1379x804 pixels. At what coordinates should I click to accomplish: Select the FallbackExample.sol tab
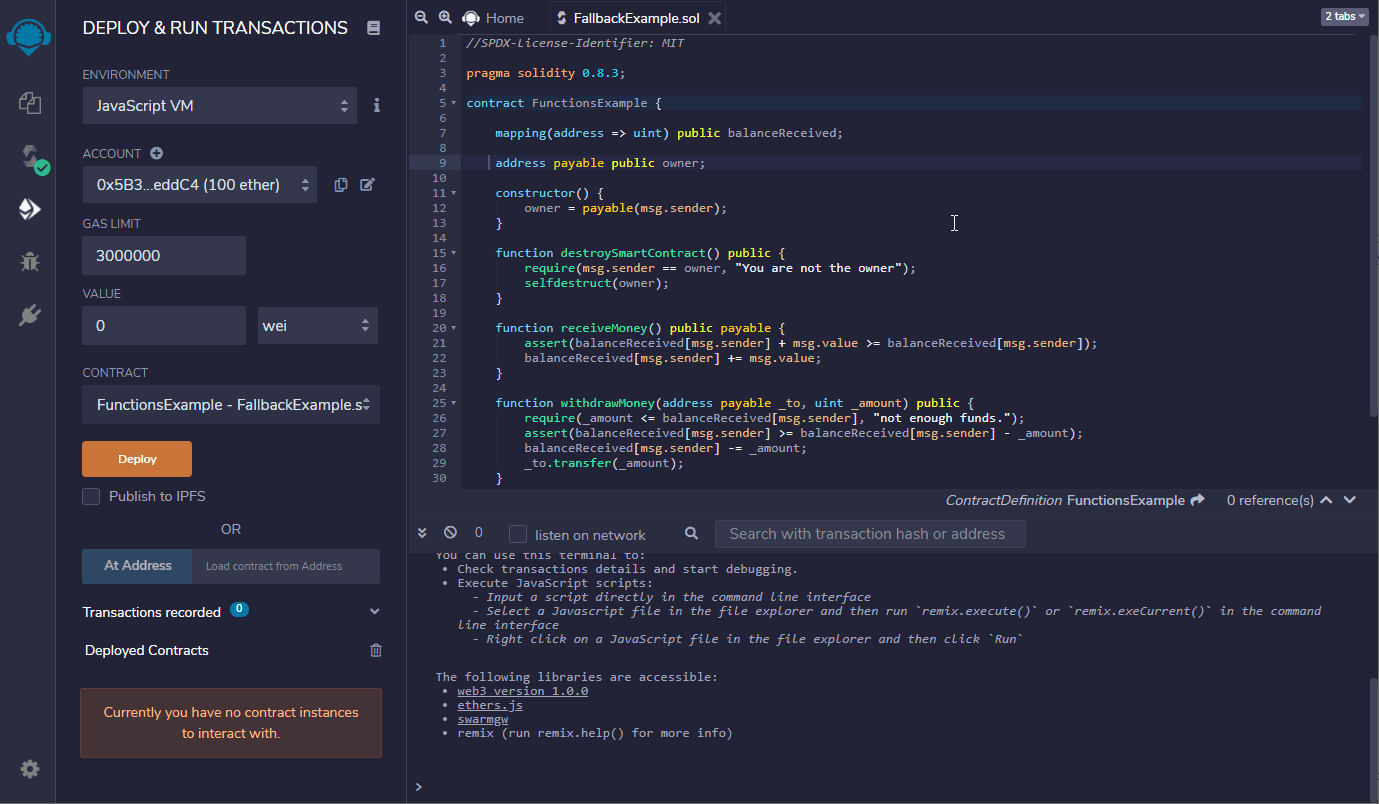(x=637, y=17)
